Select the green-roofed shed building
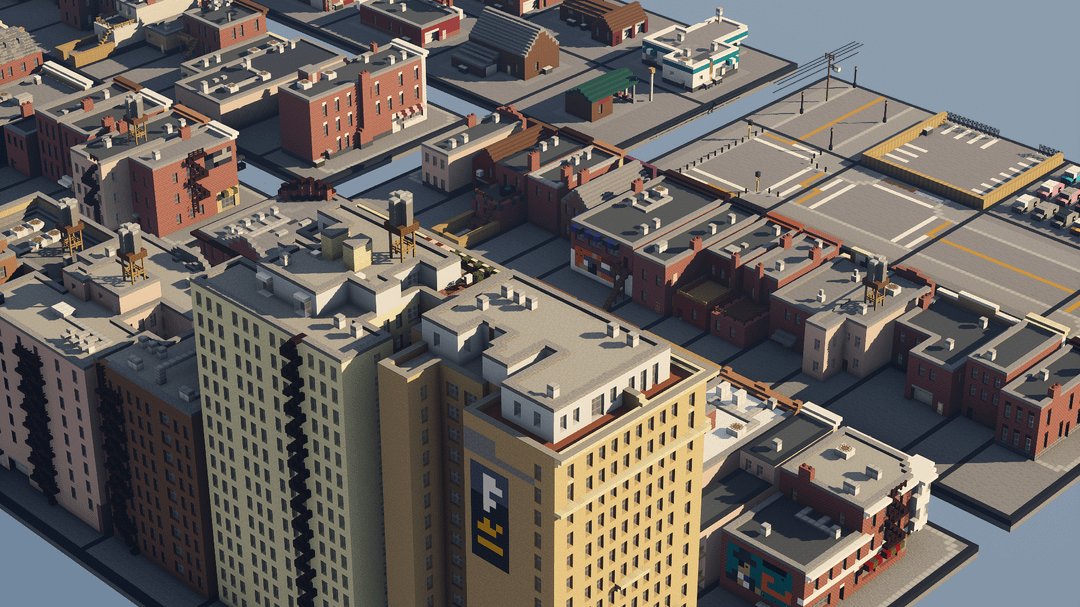This screenshot has width=1080, height=607. (x=600, y=92)
